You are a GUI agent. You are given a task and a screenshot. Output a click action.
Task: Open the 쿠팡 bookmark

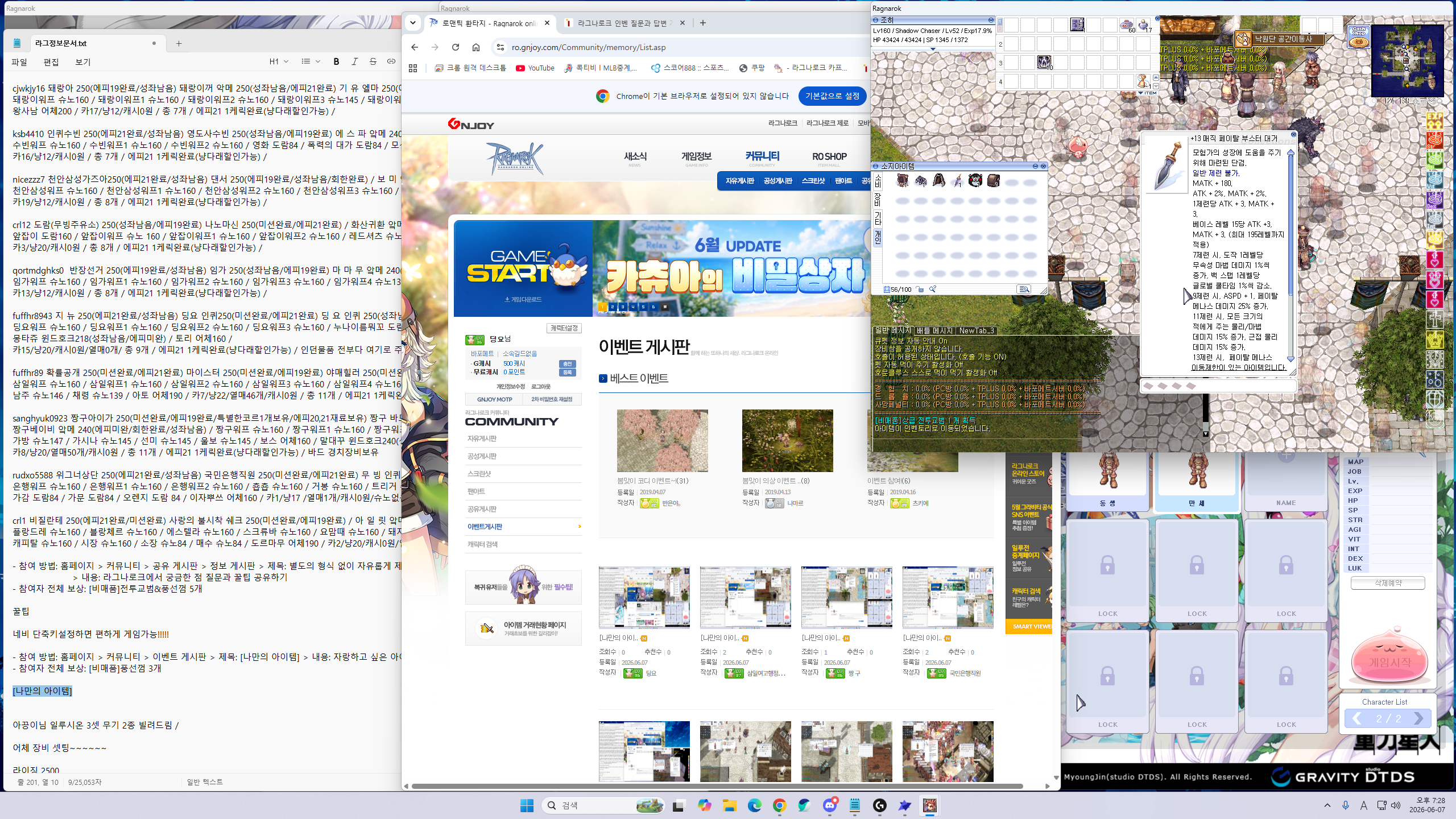[x=752, y=68]
